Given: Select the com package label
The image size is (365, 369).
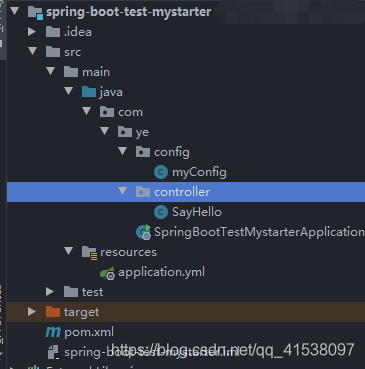Looking at the screenshot, I should point(130,112).
